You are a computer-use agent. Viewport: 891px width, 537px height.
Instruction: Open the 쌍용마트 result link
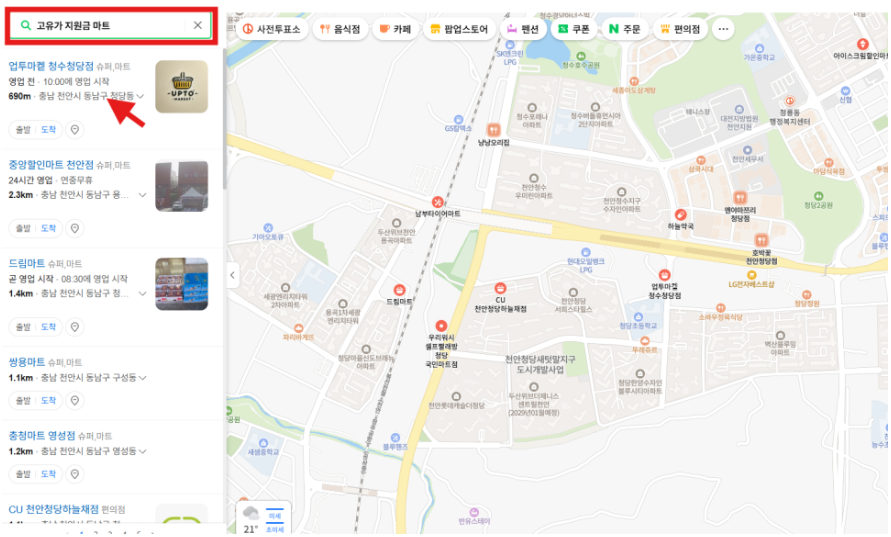pos(26,361)
